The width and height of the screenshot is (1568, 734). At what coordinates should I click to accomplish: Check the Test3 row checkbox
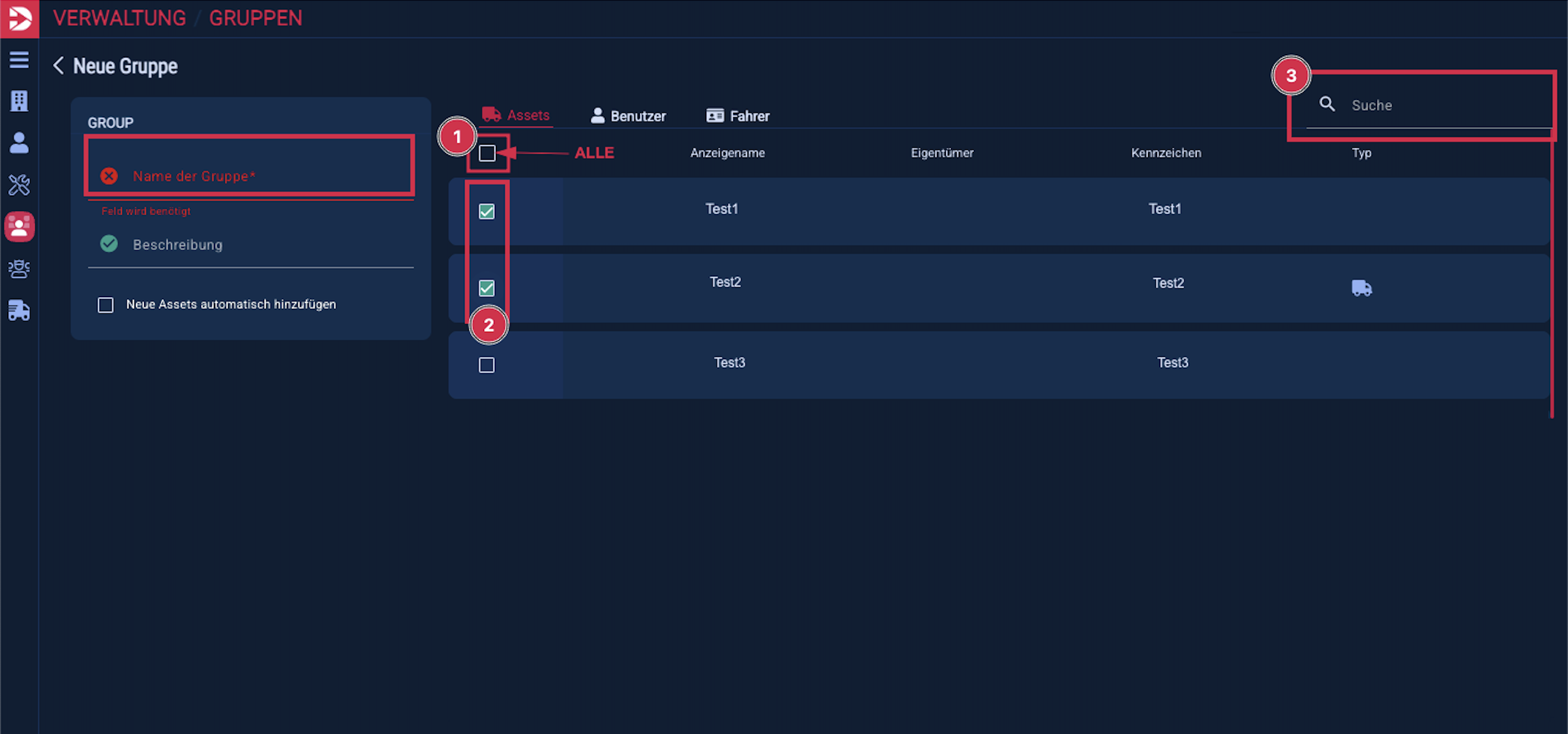tap(486, 365)
